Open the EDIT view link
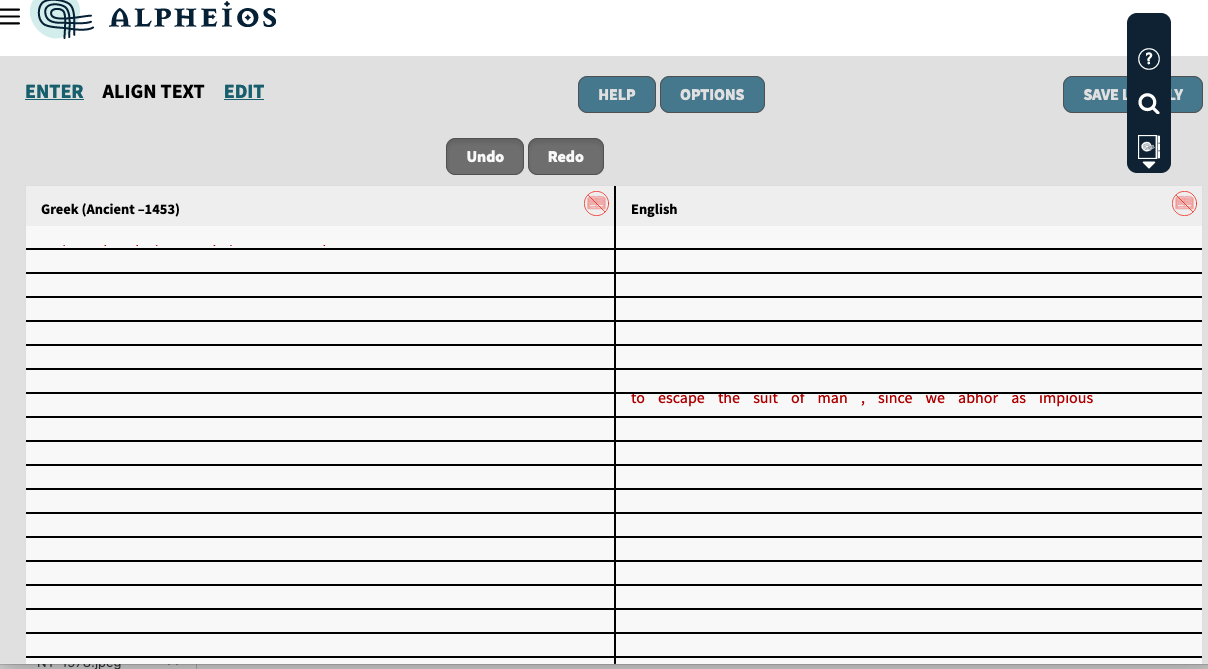The height and width of the screenshot is (669, 1208). click(x=243, y=91)
